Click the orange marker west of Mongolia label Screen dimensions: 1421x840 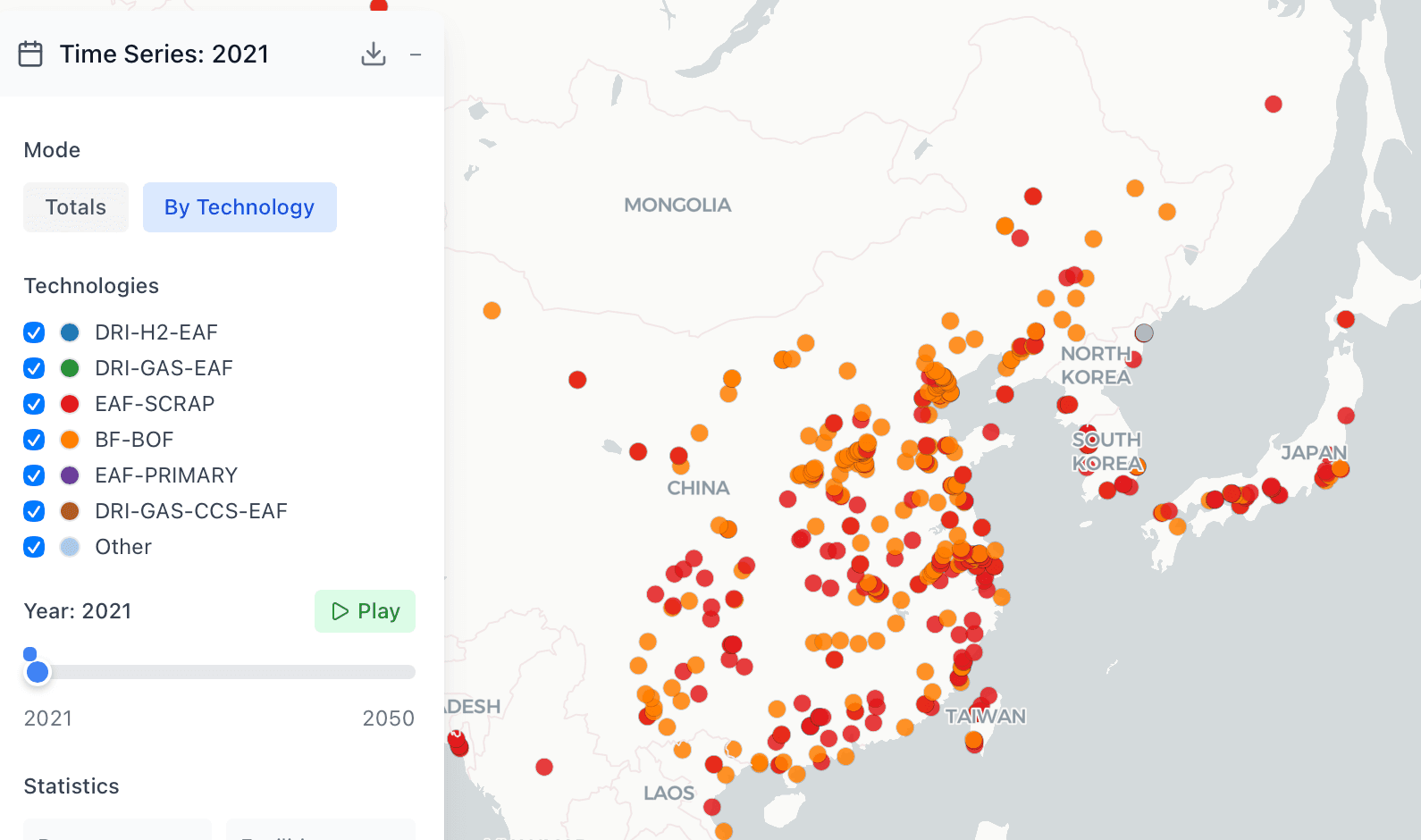492,311
